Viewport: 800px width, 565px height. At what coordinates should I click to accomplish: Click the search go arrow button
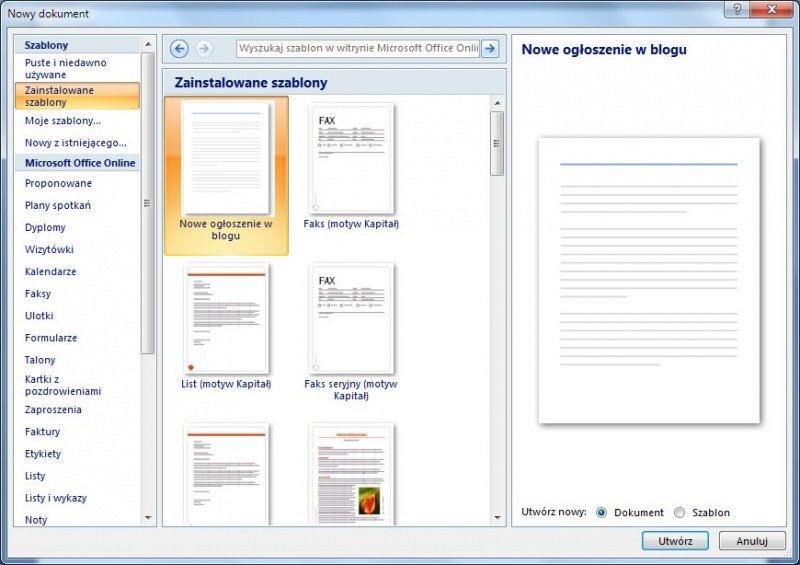point(490,49)
